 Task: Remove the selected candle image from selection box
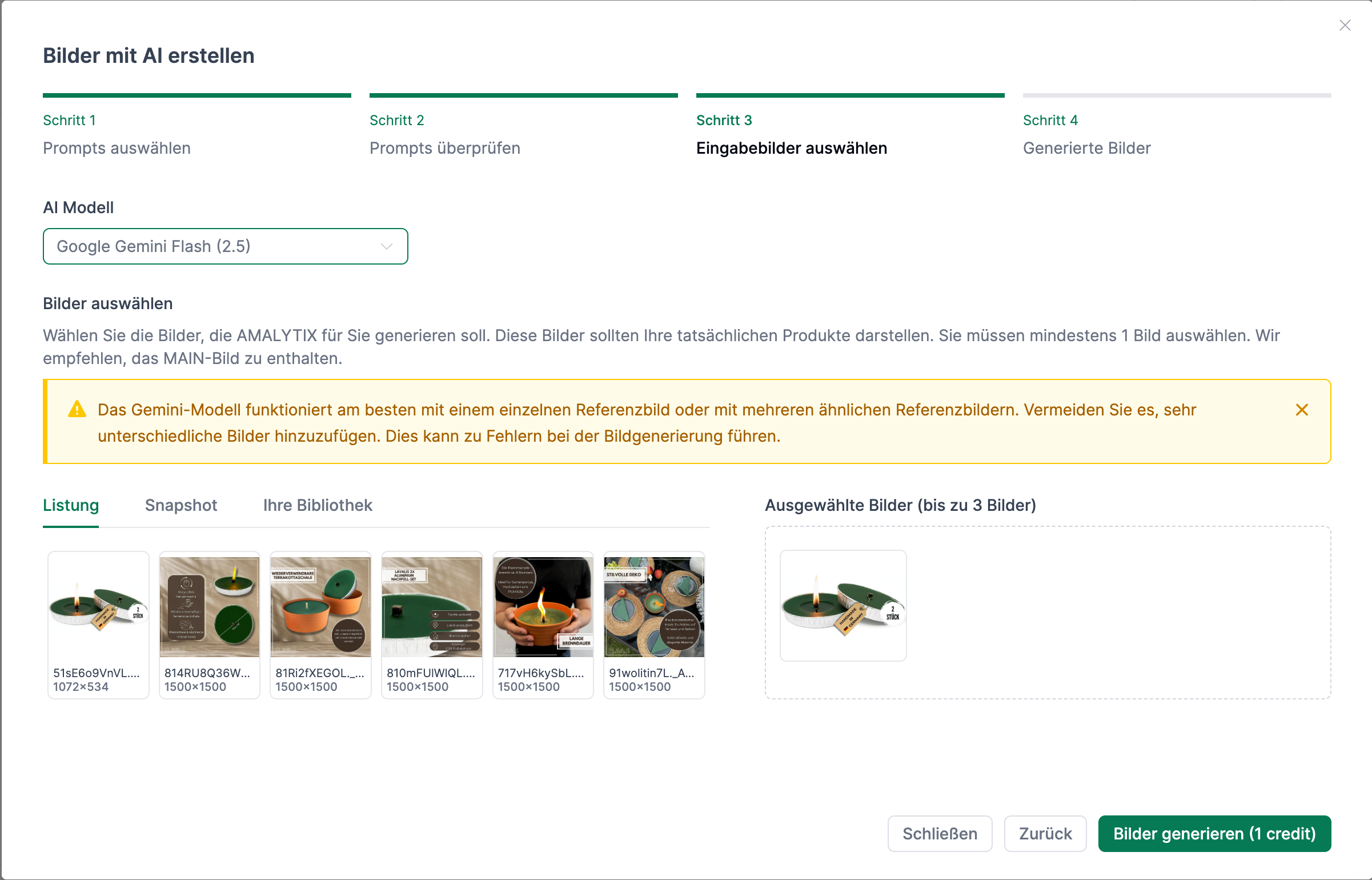pos(843,605)
